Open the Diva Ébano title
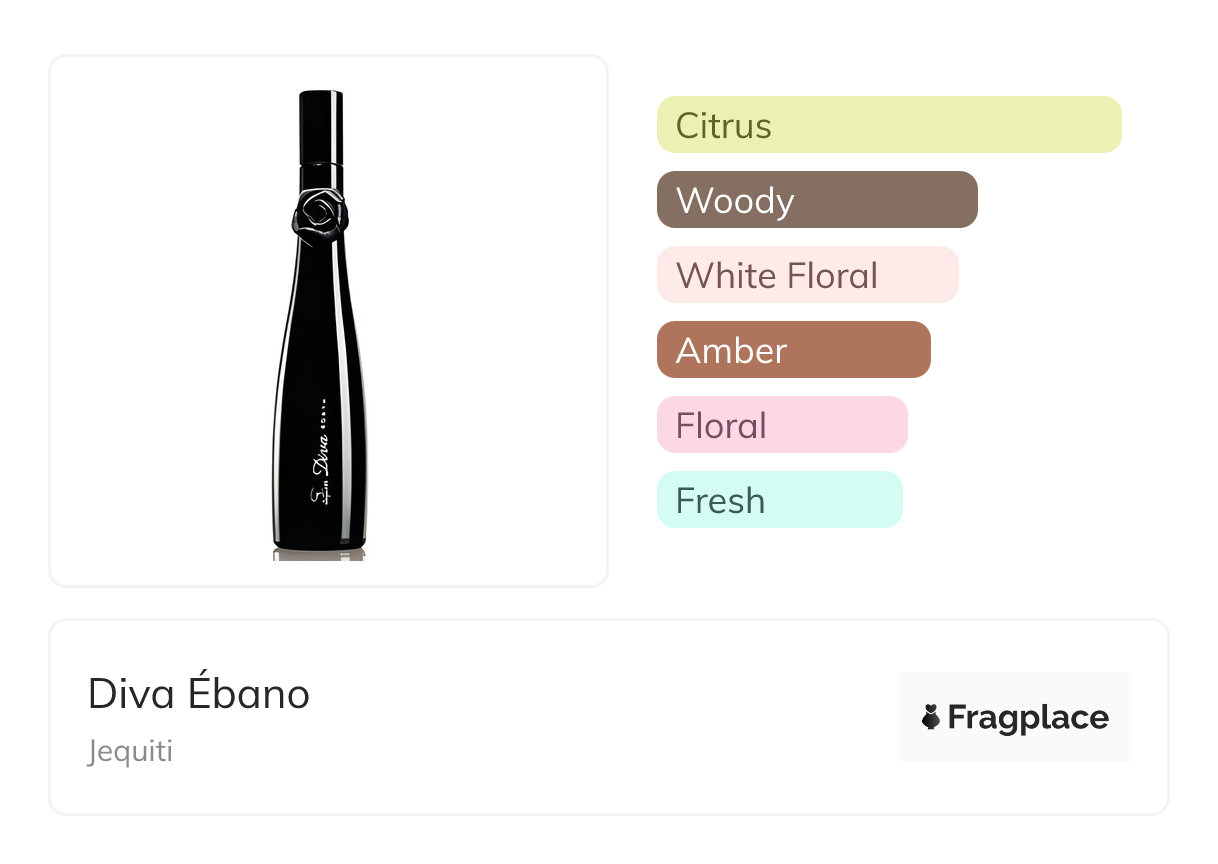Image resolution: width=1218 pixels, height=864 pixels. (199, 694)
